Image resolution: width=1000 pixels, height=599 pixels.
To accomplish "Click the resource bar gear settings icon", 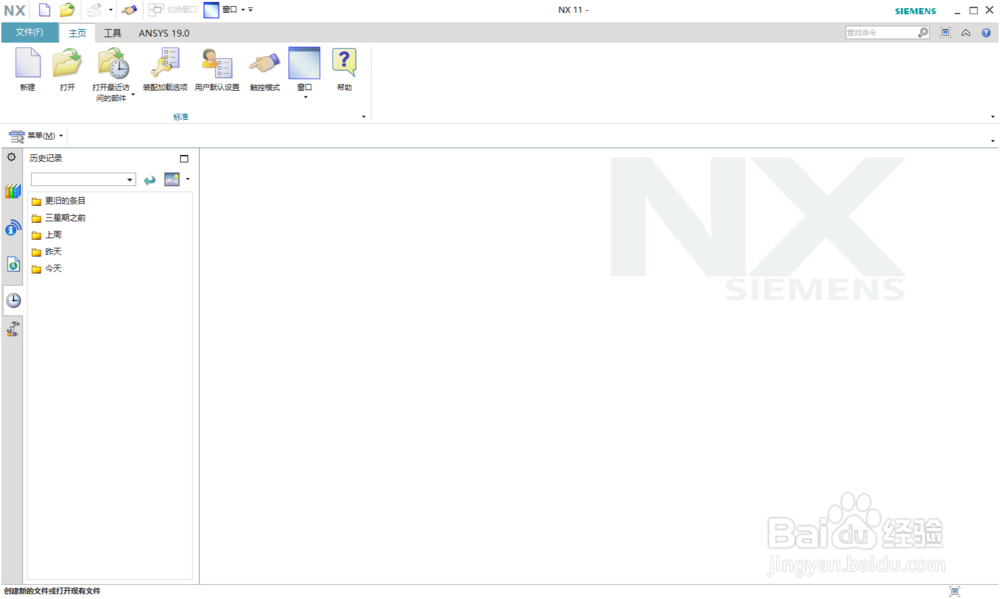I will pyautogui.click(x=11, y=157).
